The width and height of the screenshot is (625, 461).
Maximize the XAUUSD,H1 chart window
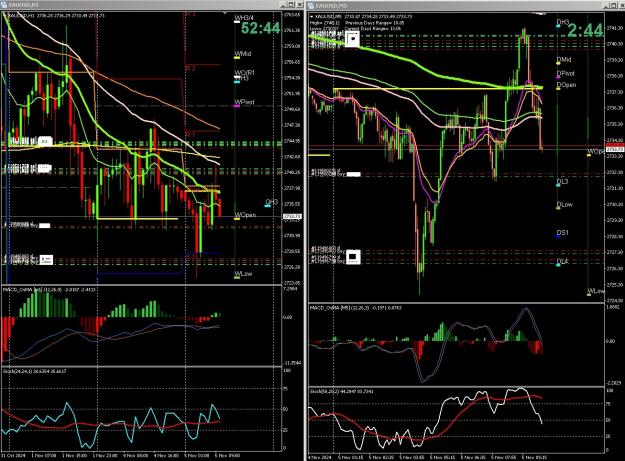[291, 5]
